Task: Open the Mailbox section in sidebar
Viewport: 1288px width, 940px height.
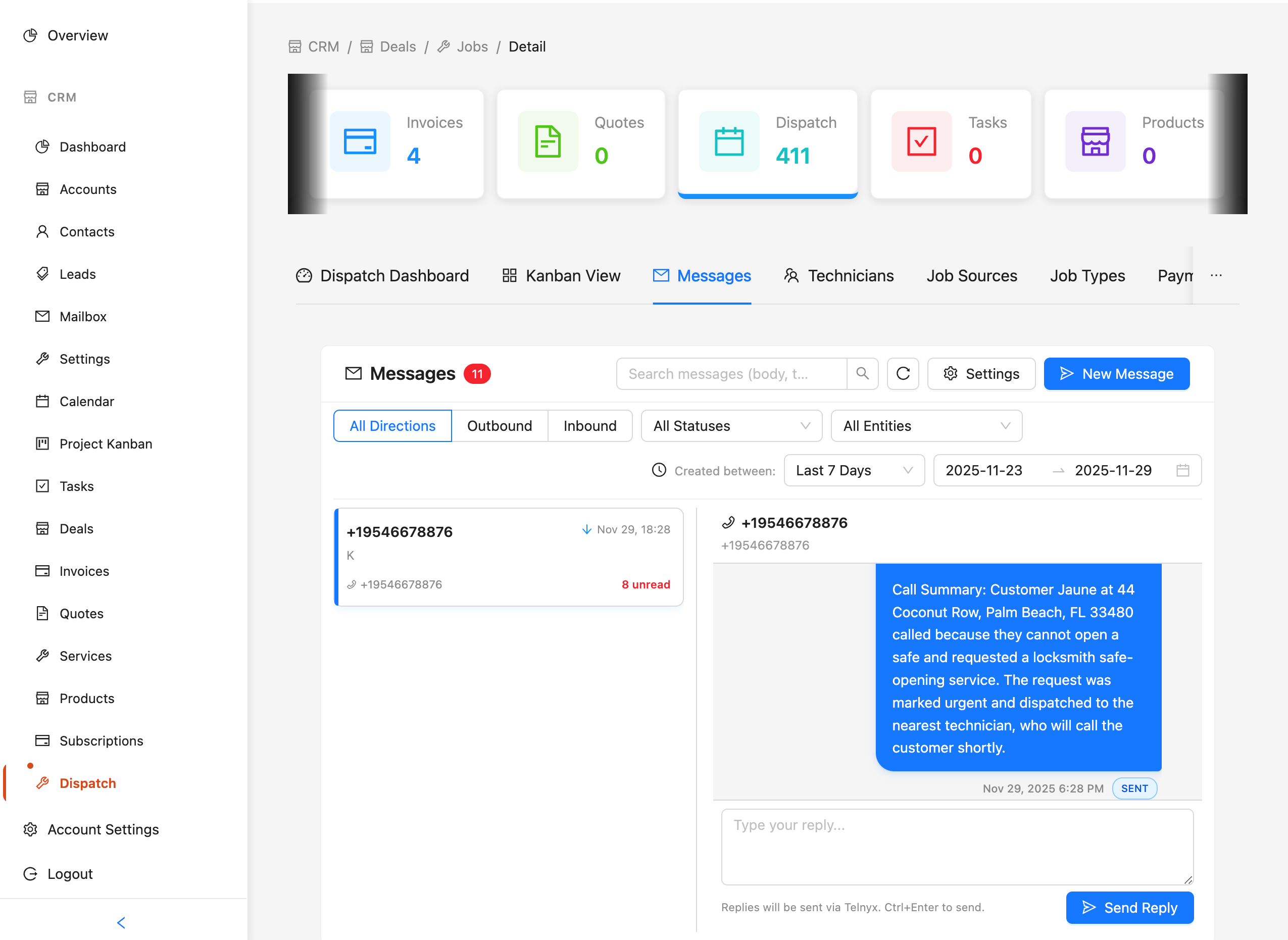Action: (82, 316)
